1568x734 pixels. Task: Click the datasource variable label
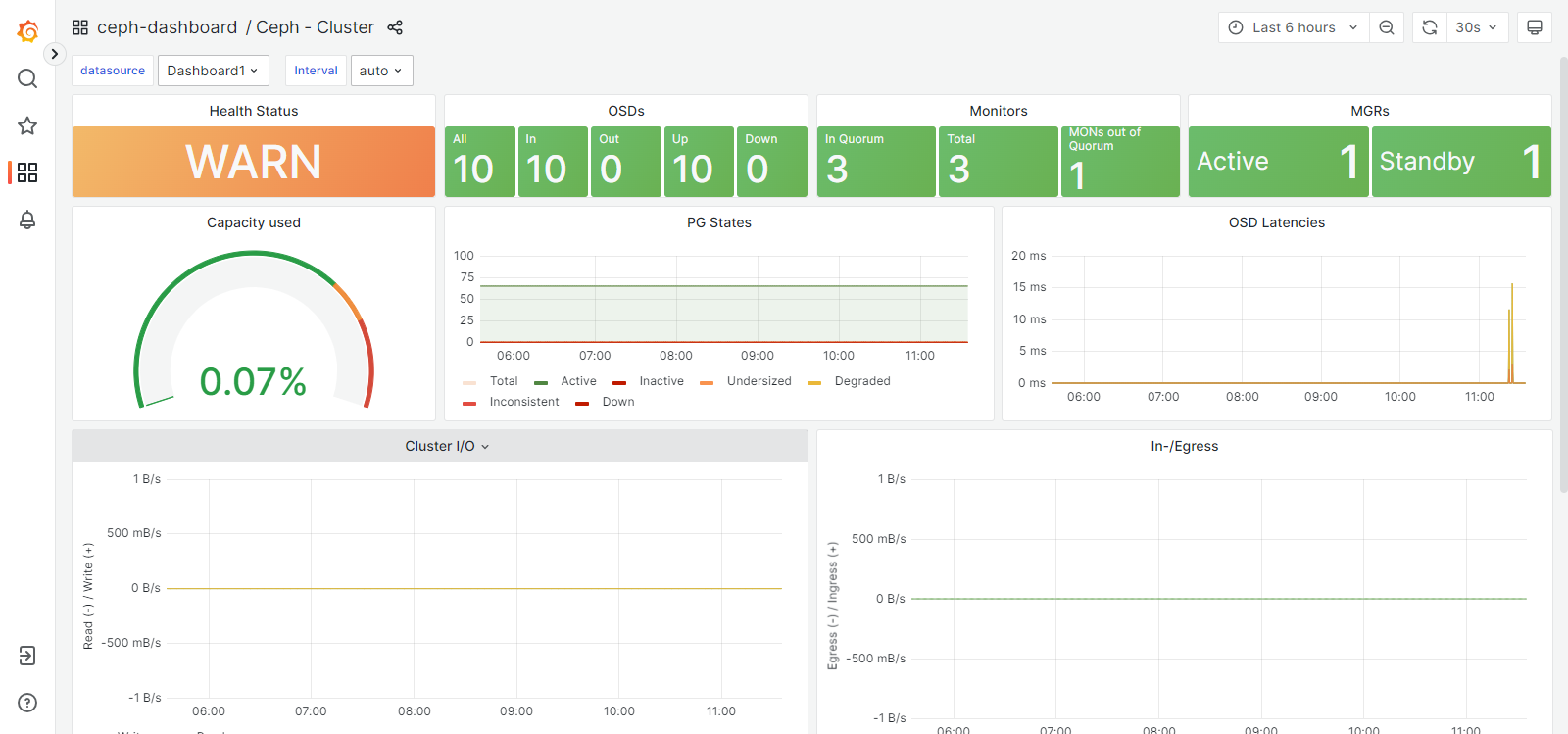(113, 71)
